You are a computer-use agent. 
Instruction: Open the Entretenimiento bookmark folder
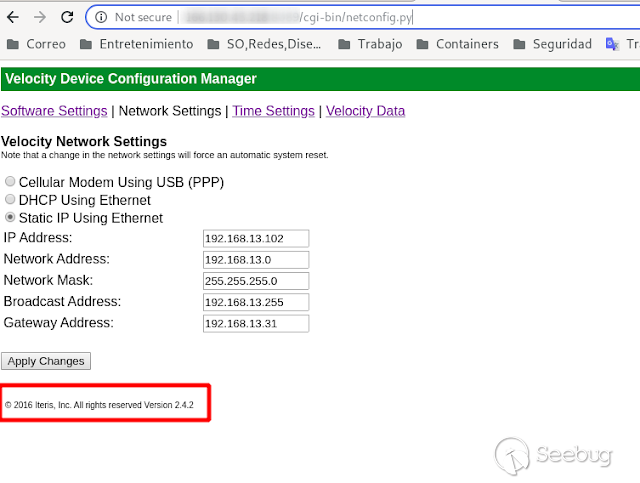[136, 44]
